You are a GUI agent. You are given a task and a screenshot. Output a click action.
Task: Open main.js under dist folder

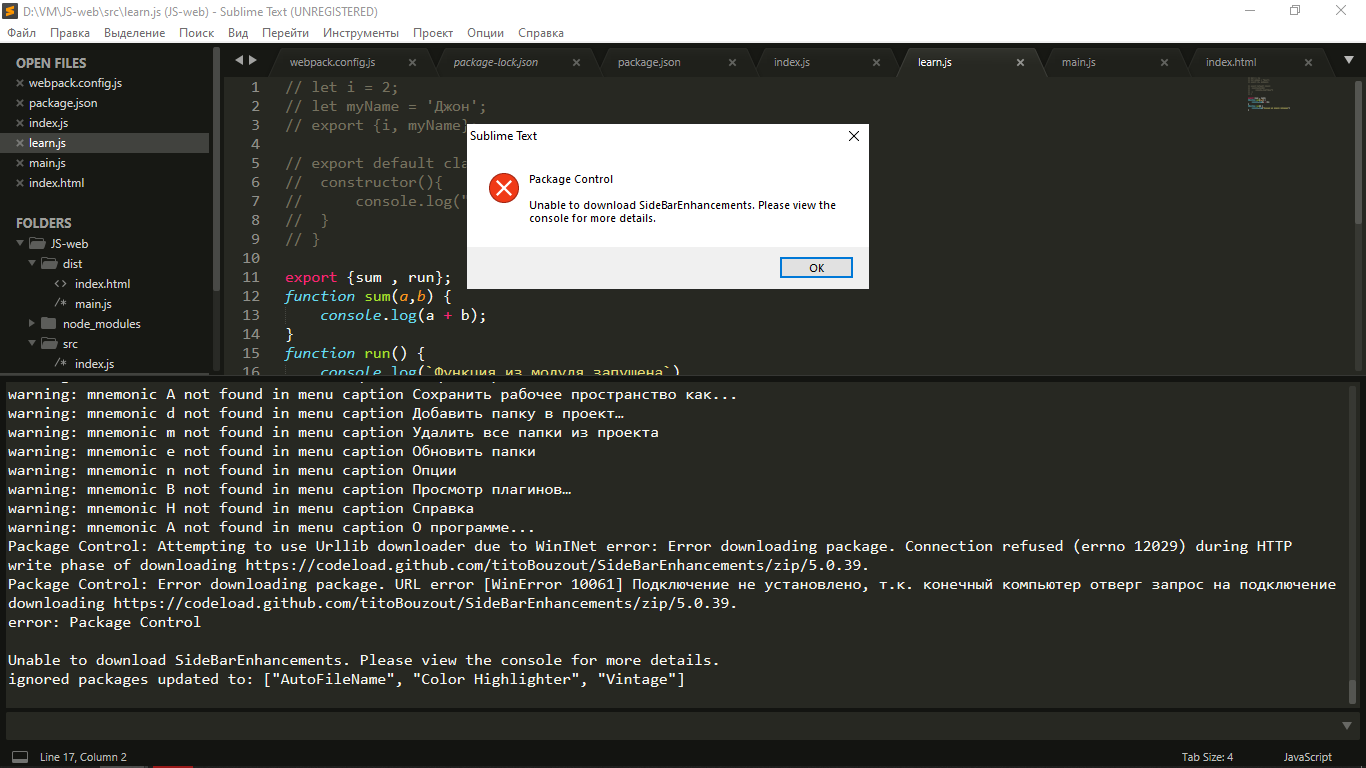tap(93, 303)
